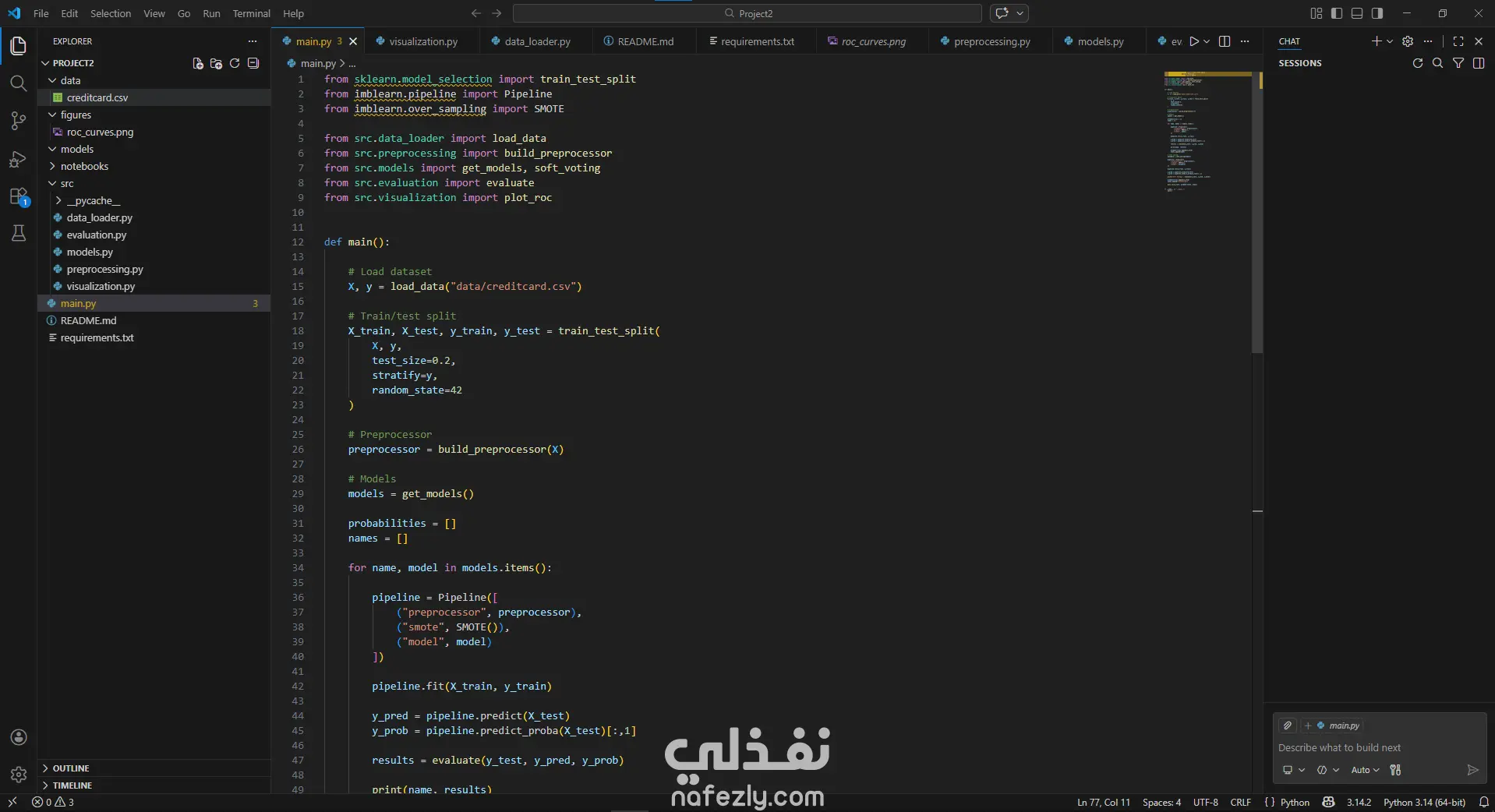Open the new chat dropdown arrow
Screen dimensions: 1495x812
[x=1390, y=41]
